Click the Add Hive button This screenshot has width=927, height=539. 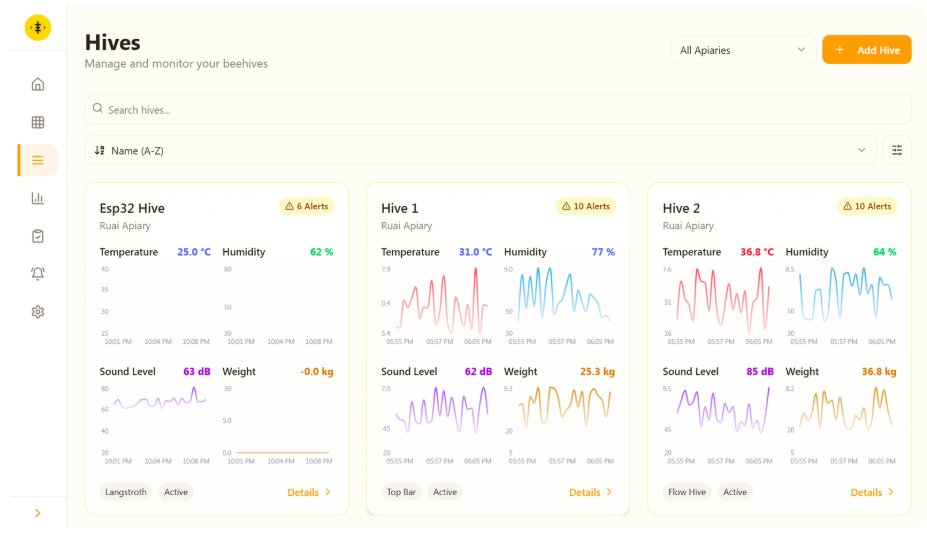pyautogui.click(x=867, y=50)
